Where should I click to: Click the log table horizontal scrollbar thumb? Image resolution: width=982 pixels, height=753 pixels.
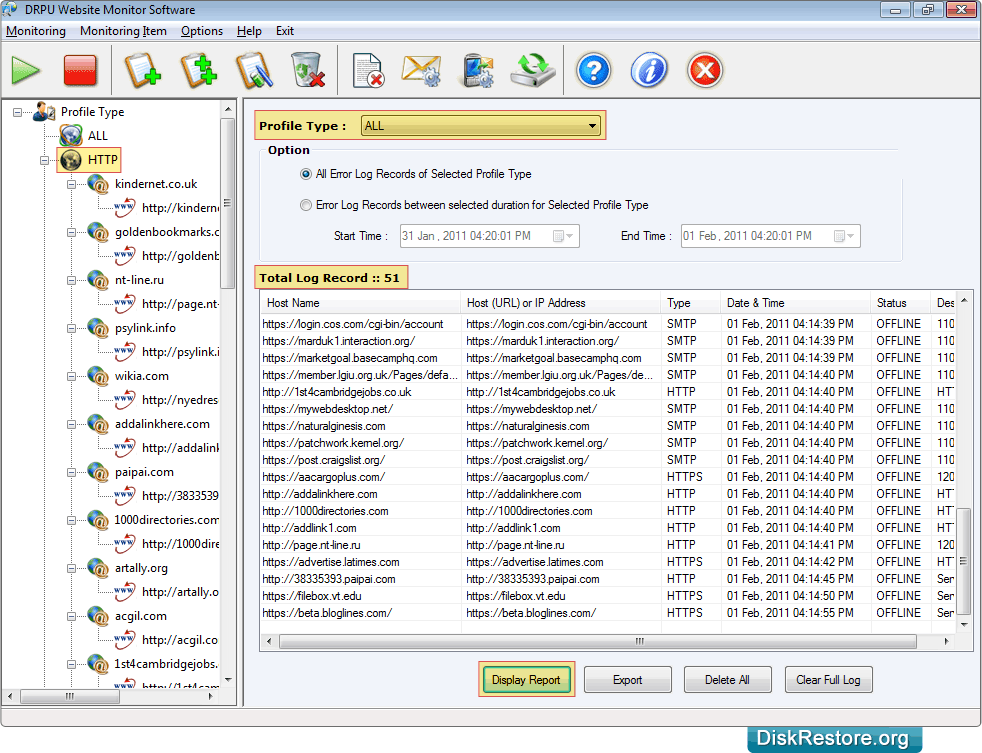(x=598, y=641)
